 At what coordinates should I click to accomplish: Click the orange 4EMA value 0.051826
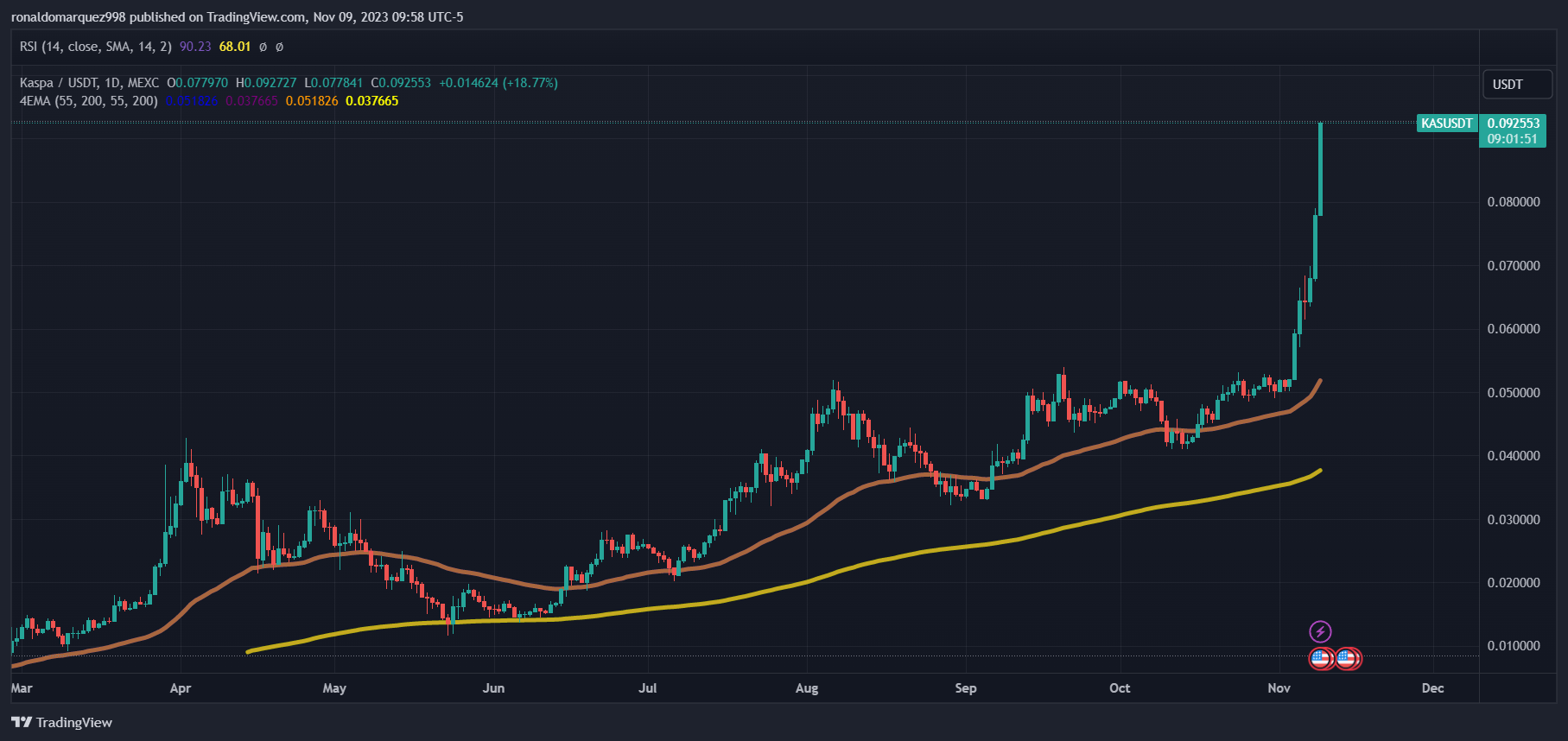point(312,101)
